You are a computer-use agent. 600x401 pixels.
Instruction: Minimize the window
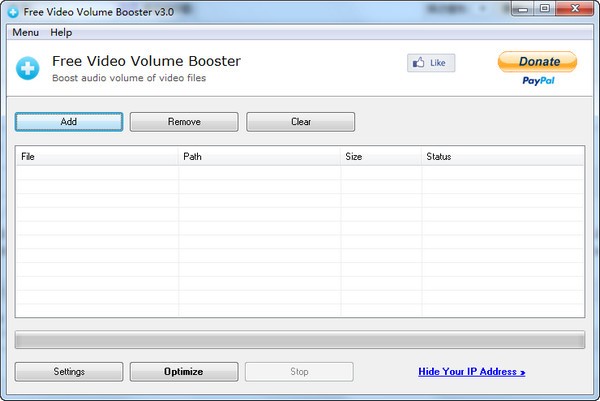[523, 8]
